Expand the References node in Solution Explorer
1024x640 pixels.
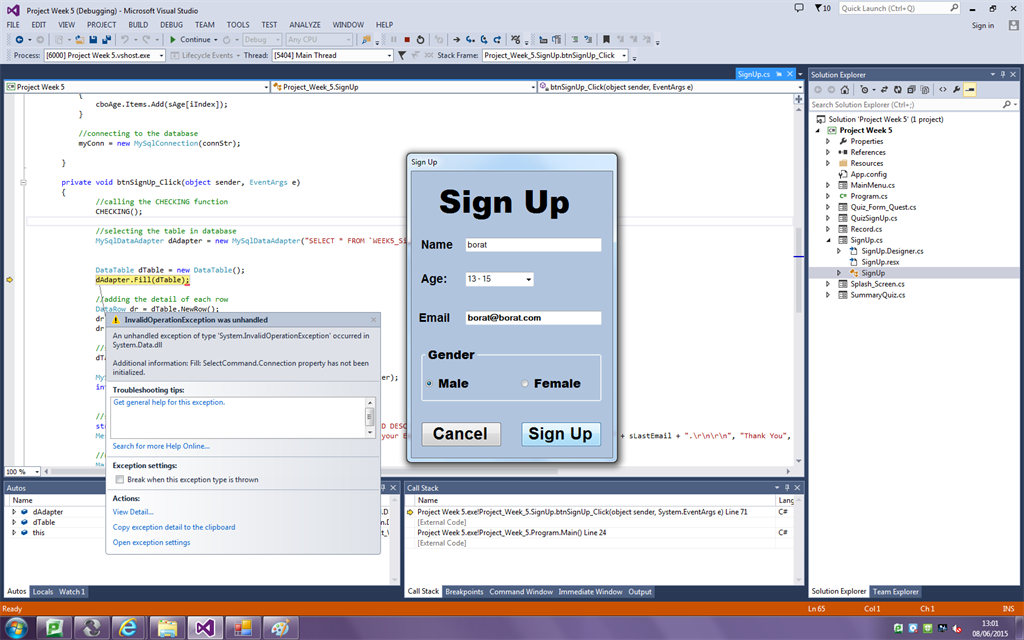coord(828,152)
